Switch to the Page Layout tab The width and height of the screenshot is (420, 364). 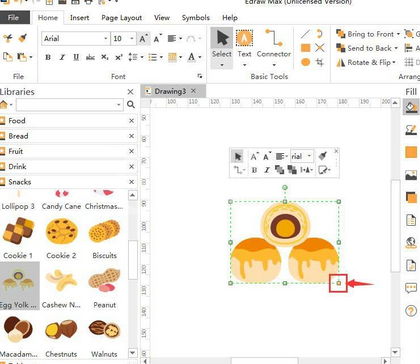click(x=122, y=18)
